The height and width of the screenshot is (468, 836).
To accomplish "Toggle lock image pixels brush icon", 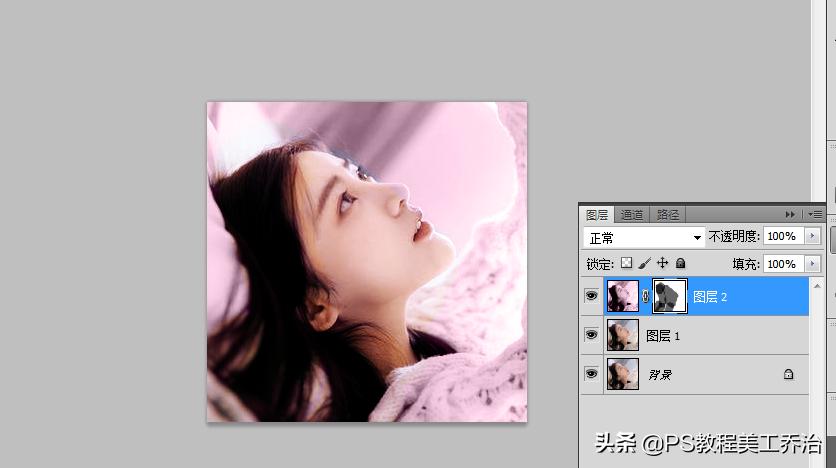I will point(644,263).
